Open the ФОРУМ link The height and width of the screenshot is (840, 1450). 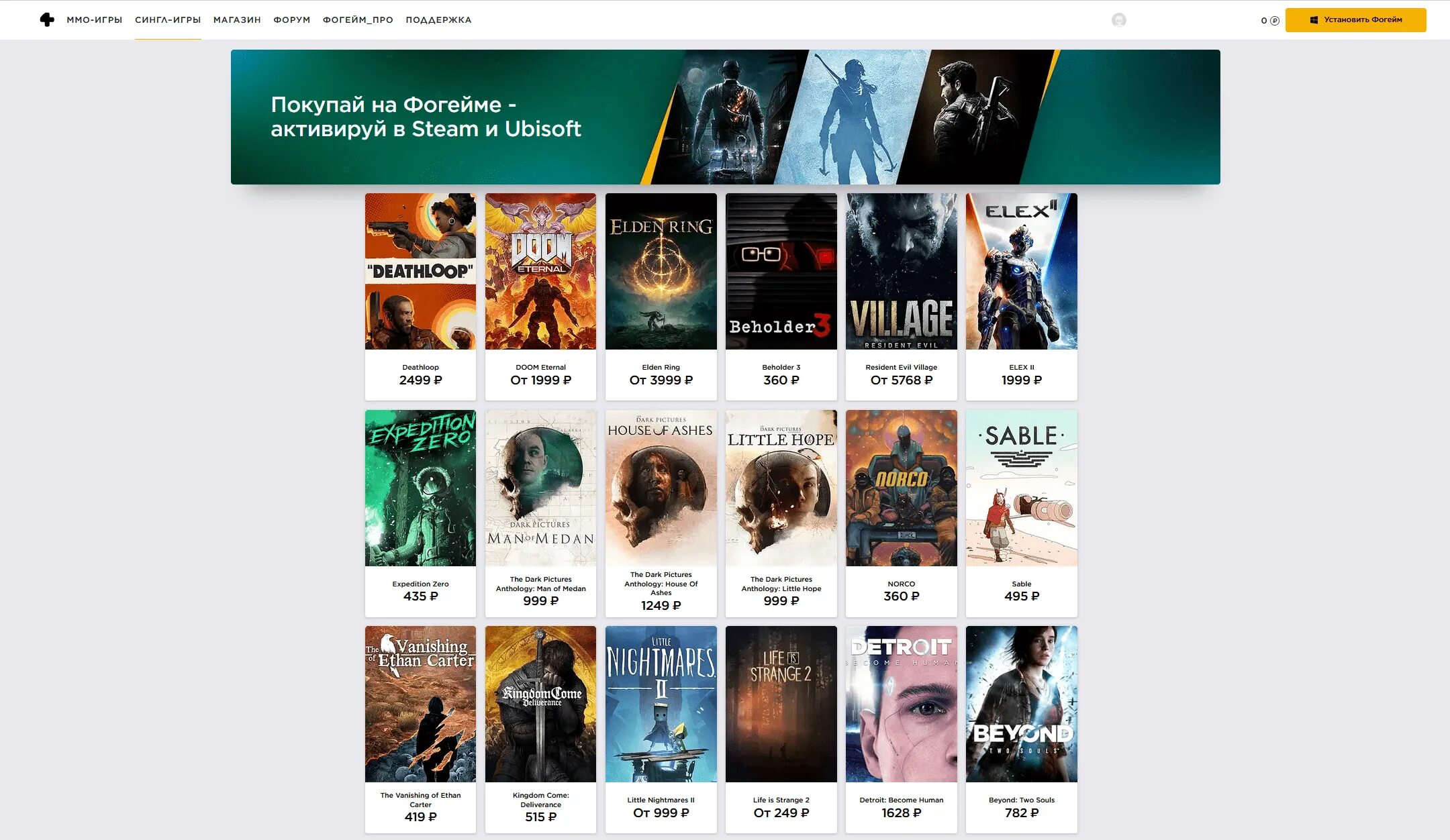coord(291,20)
